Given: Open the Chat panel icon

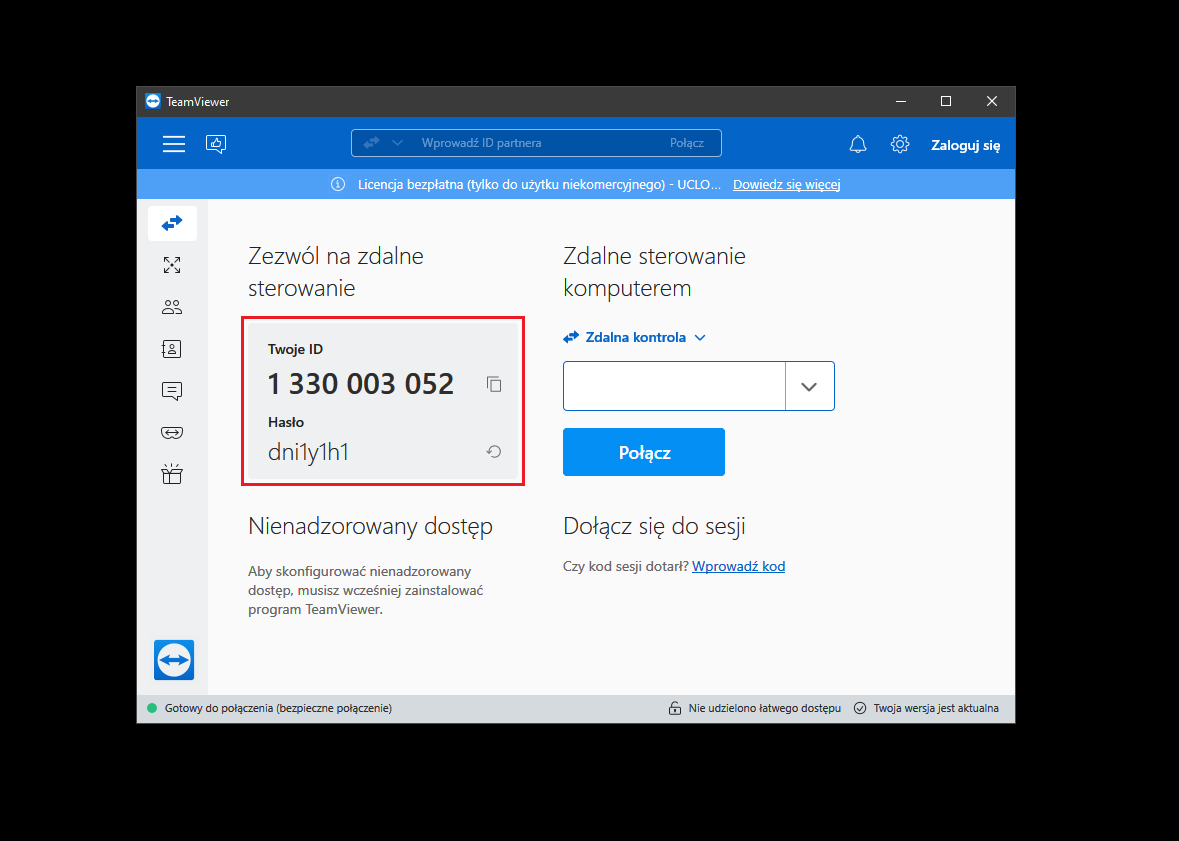Looking at the screenshot, I should pos(172,390).
